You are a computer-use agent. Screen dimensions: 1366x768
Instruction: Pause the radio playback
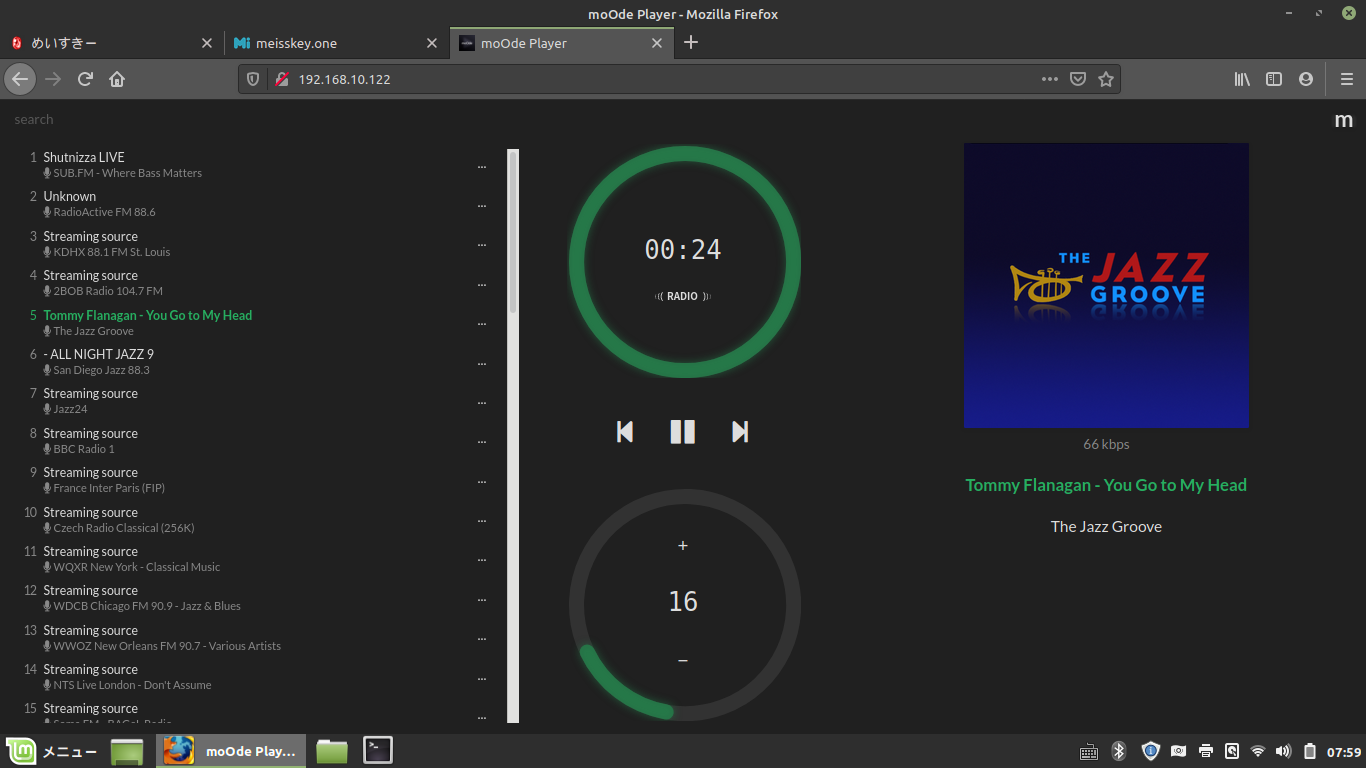(682, 431)
